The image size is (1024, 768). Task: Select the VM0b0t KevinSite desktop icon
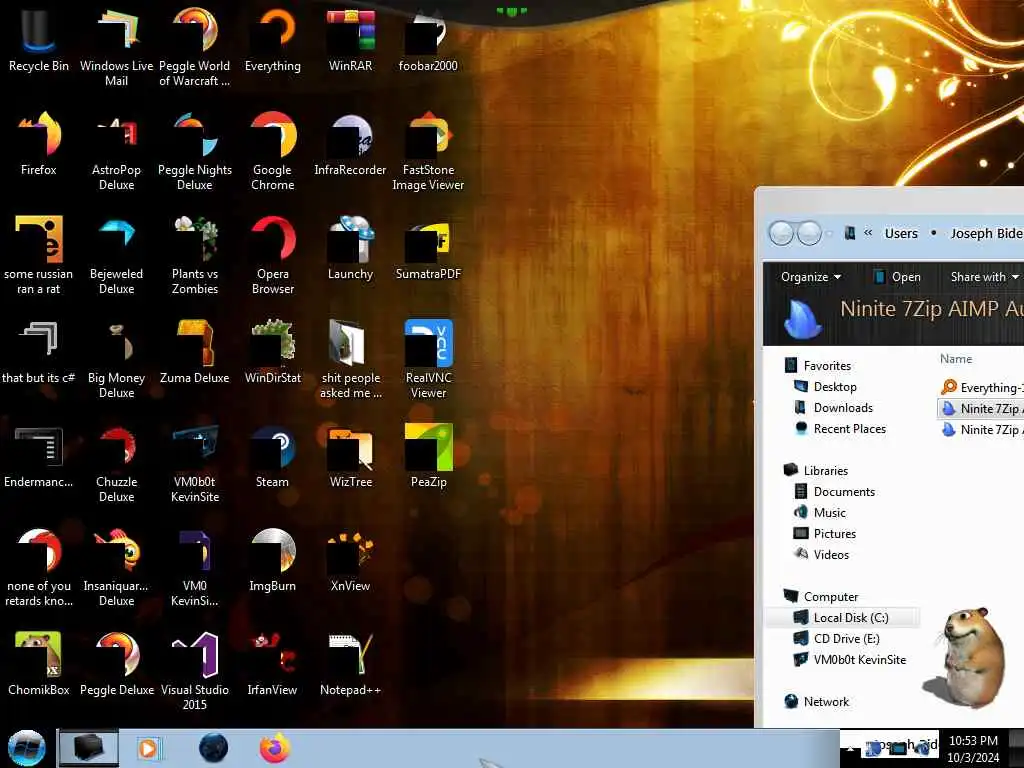coord(195,463)
